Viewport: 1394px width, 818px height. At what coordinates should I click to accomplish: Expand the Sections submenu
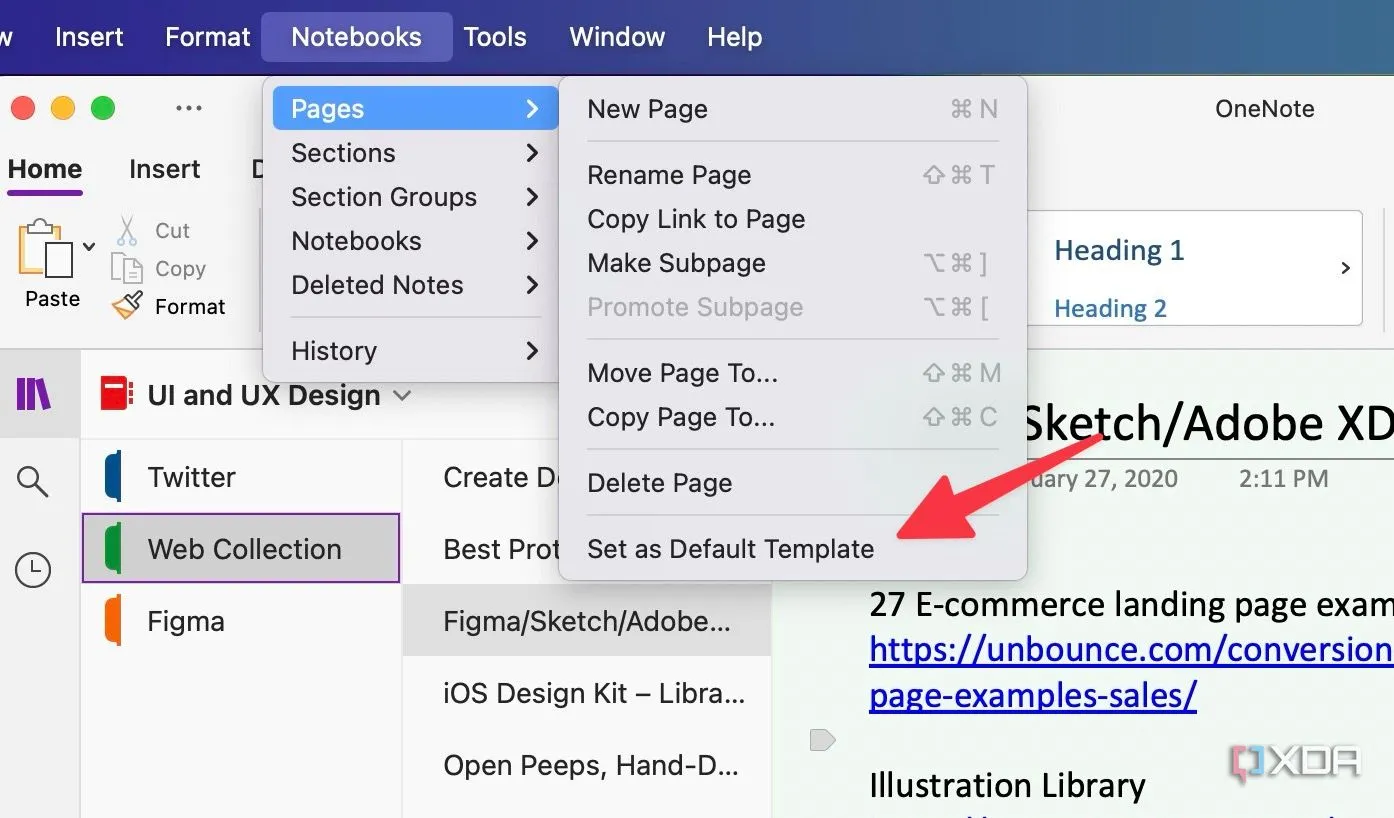415,153
